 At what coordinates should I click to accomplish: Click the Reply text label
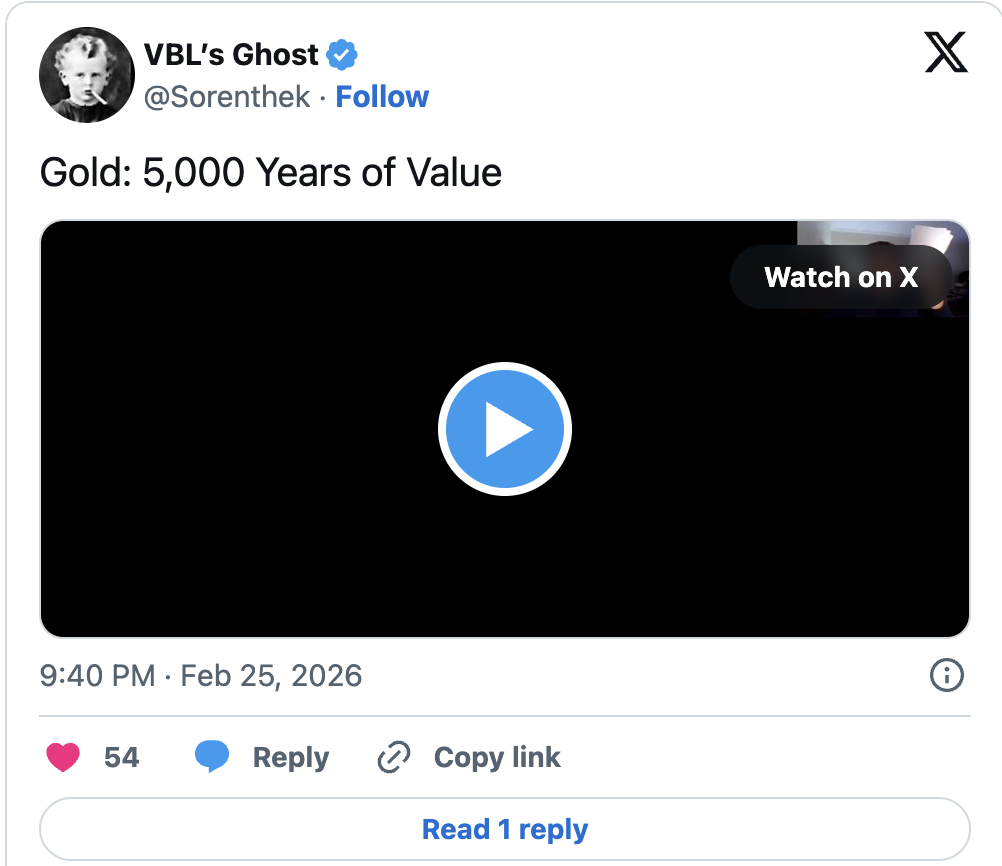tap(290, 757)
